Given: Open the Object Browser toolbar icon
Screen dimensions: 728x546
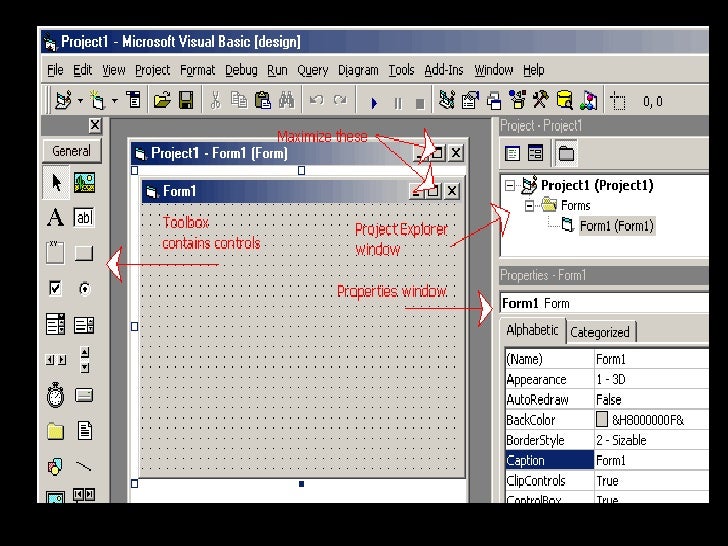Looking at the screenshot, I should point(517,100).
